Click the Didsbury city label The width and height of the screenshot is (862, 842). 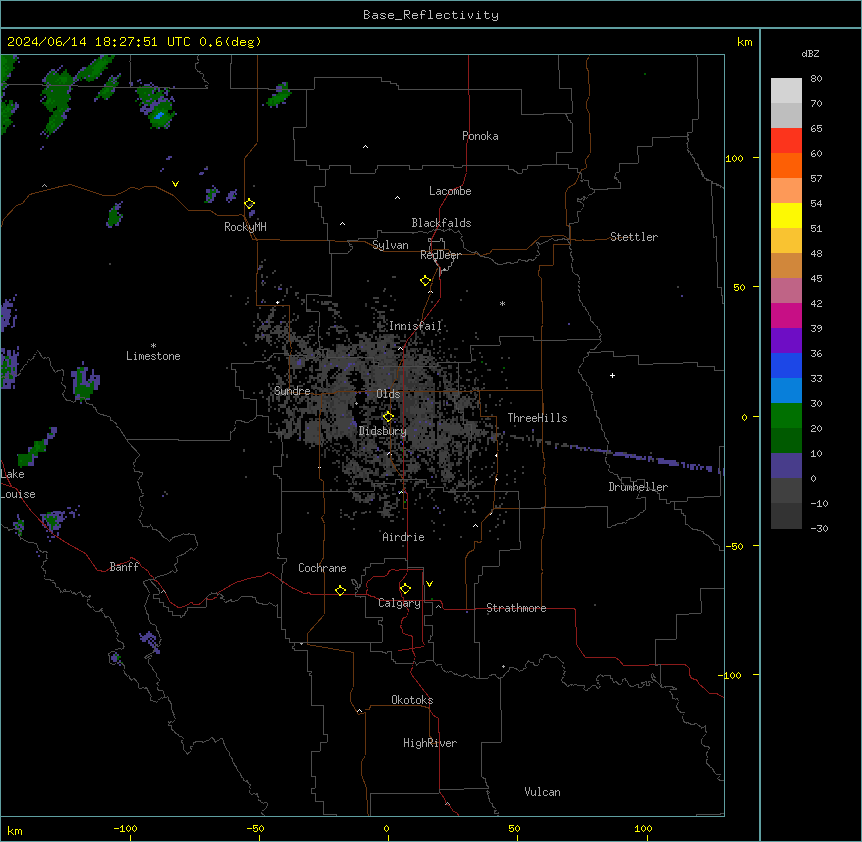click(383, 431)
